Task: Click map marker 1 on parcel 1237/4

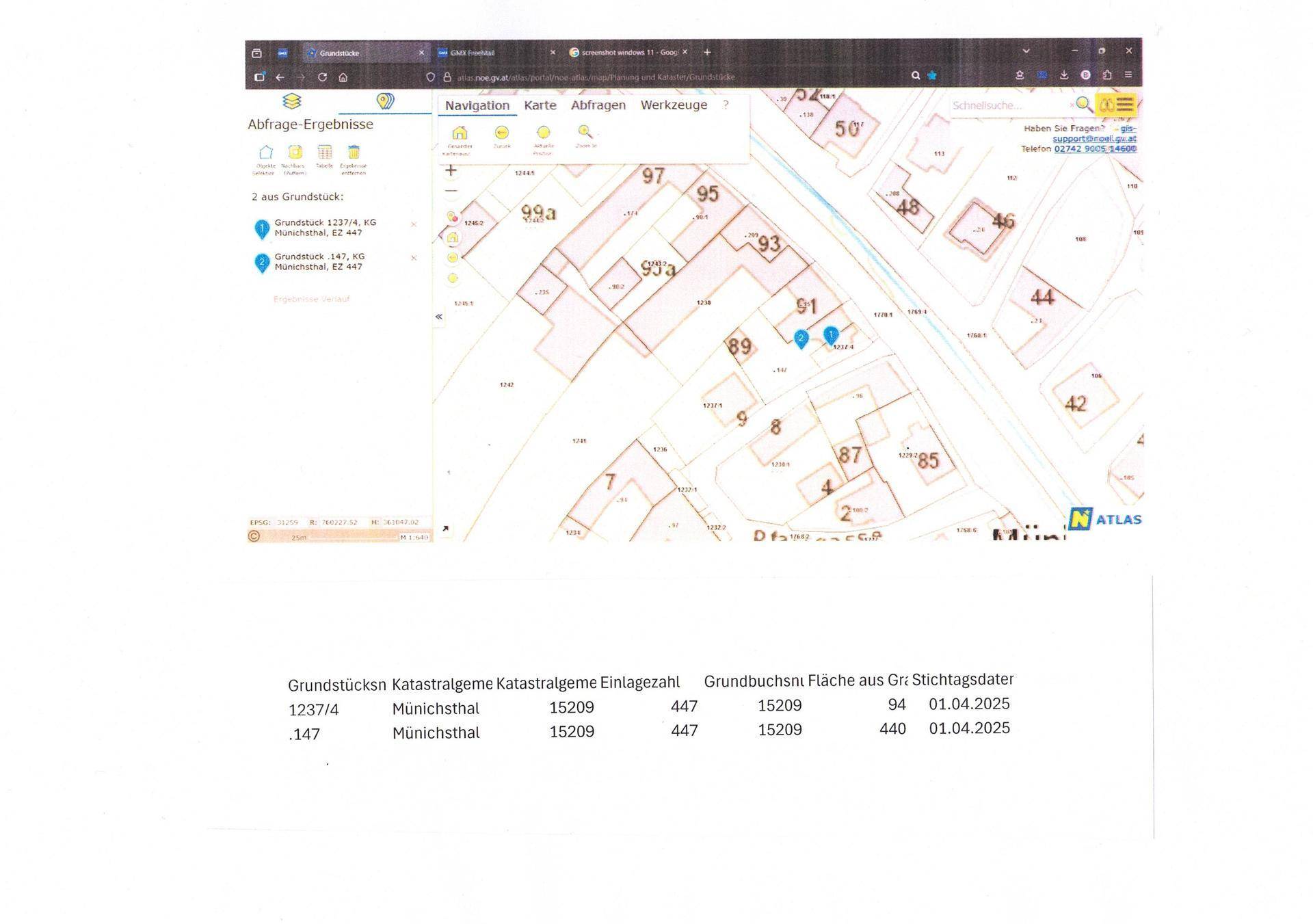Action: click(x=831, y=336)
